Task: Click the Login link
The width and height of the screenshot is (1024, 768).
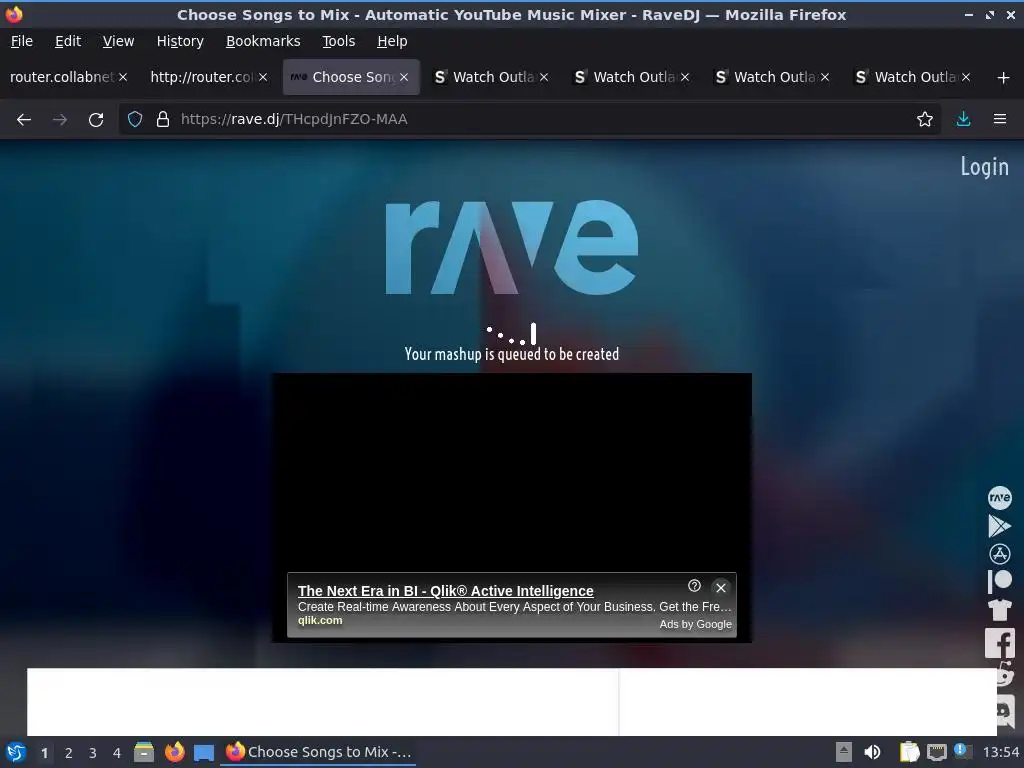Action: click(984, 167)
